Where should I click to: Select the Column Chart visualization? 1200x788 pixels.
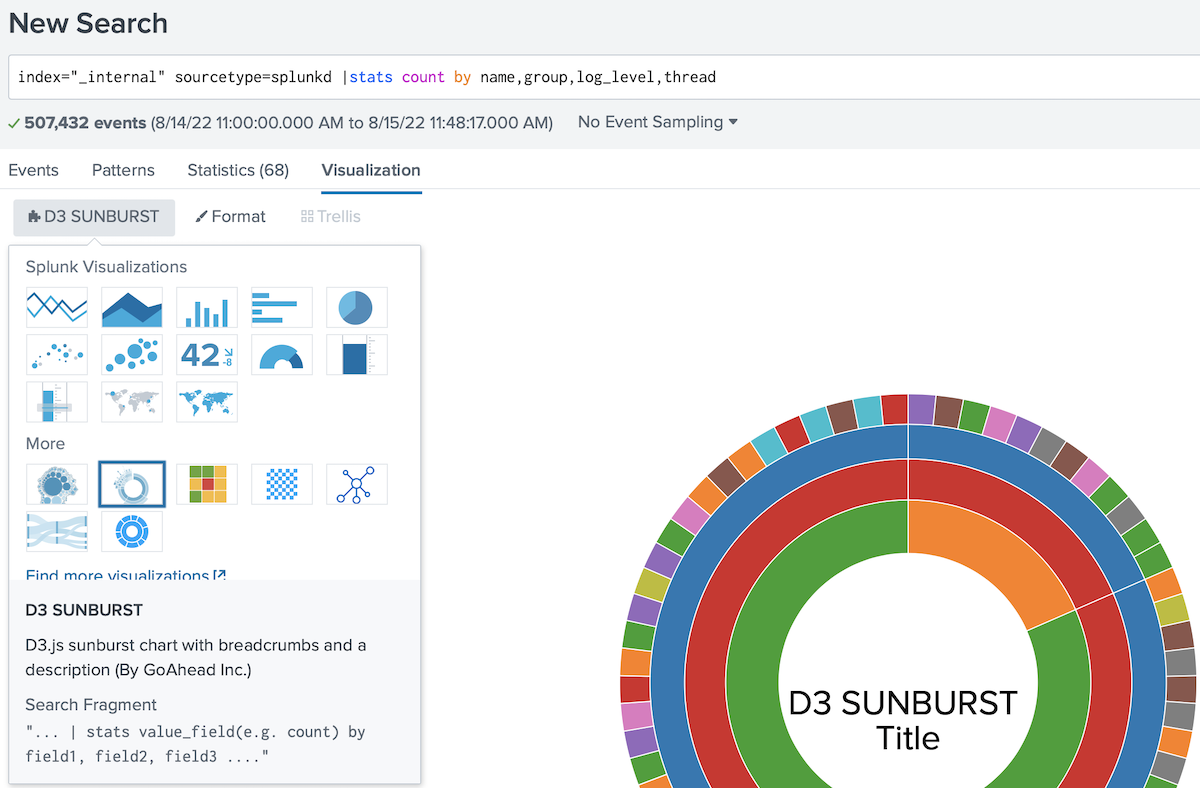point(207,307)
